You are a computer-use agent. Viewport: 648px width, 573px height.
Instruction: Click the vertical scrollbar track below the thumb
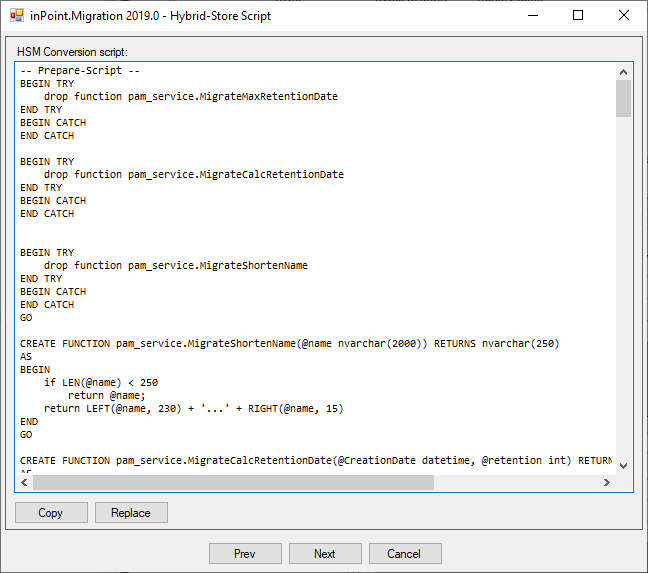click(x=623, y=300)
